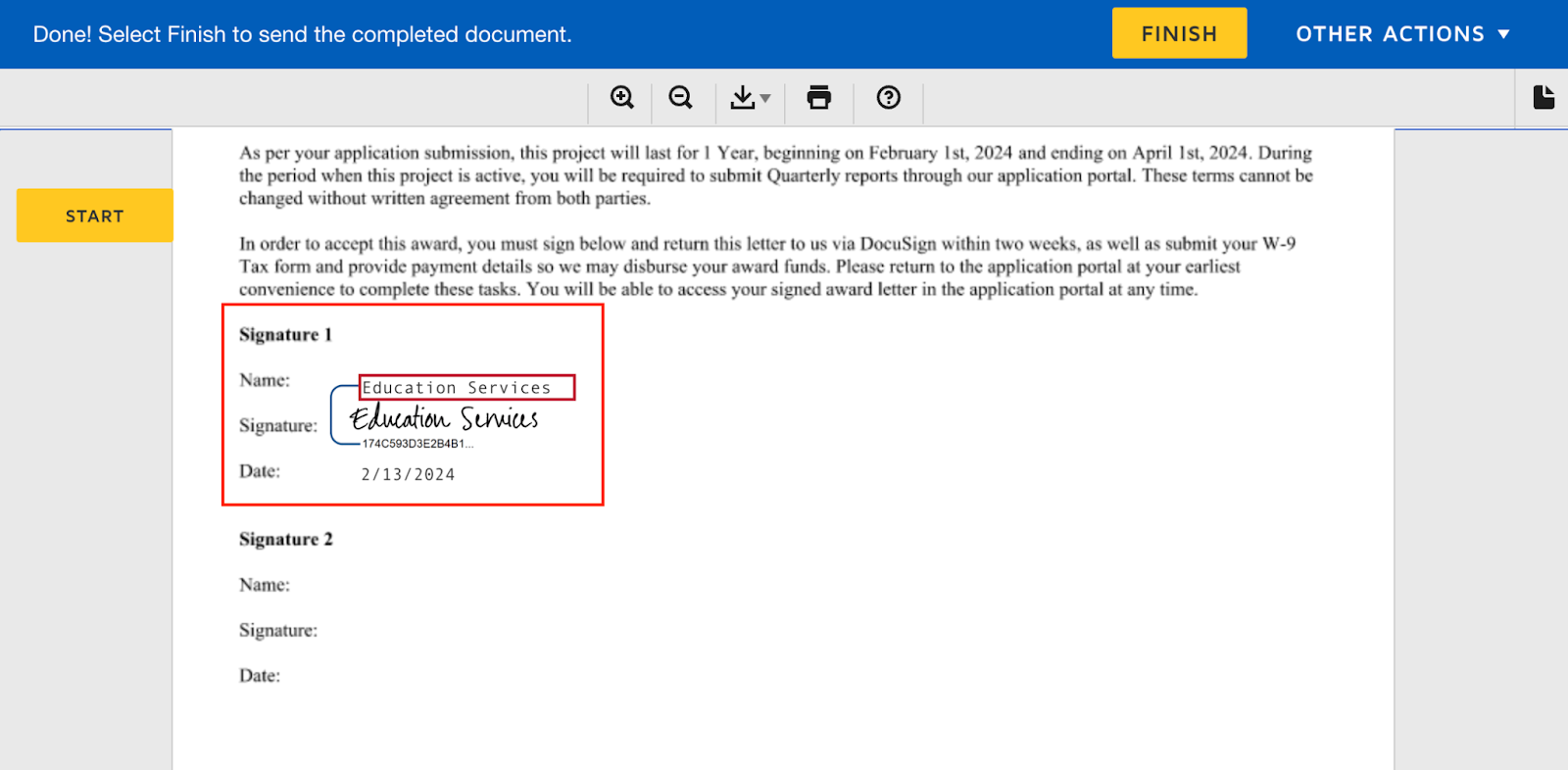Open the OTHER ACTIONS menu

1402,34
